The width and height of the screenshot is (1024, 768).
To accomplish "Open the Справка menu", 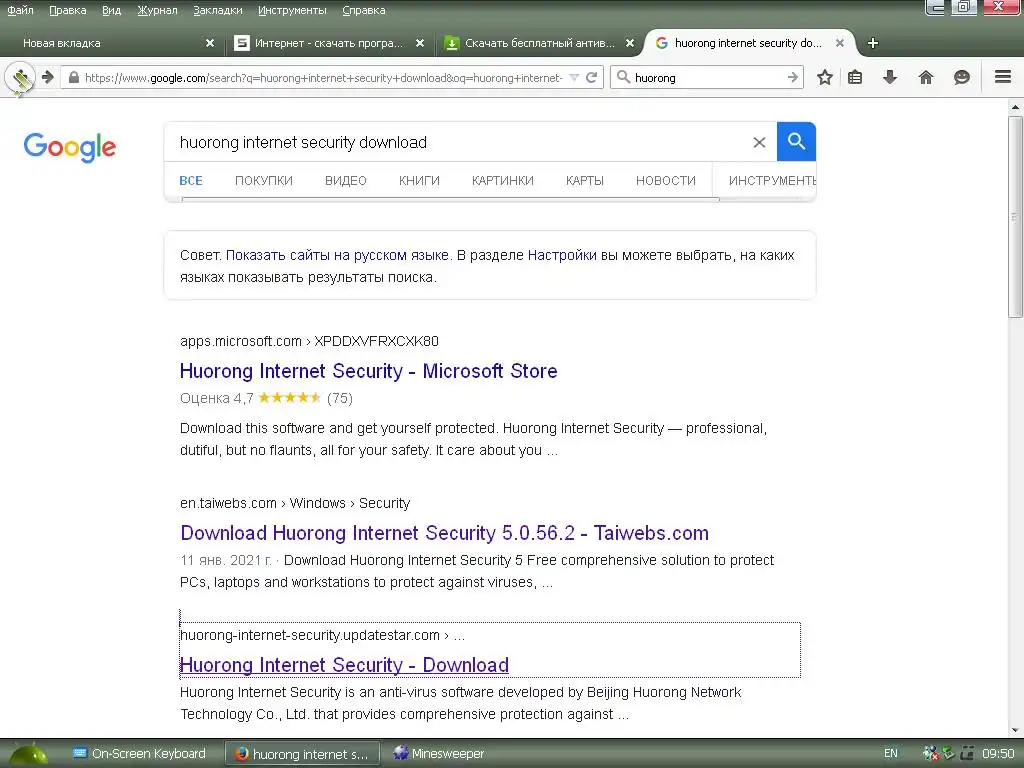I will [x=364, y=10].
